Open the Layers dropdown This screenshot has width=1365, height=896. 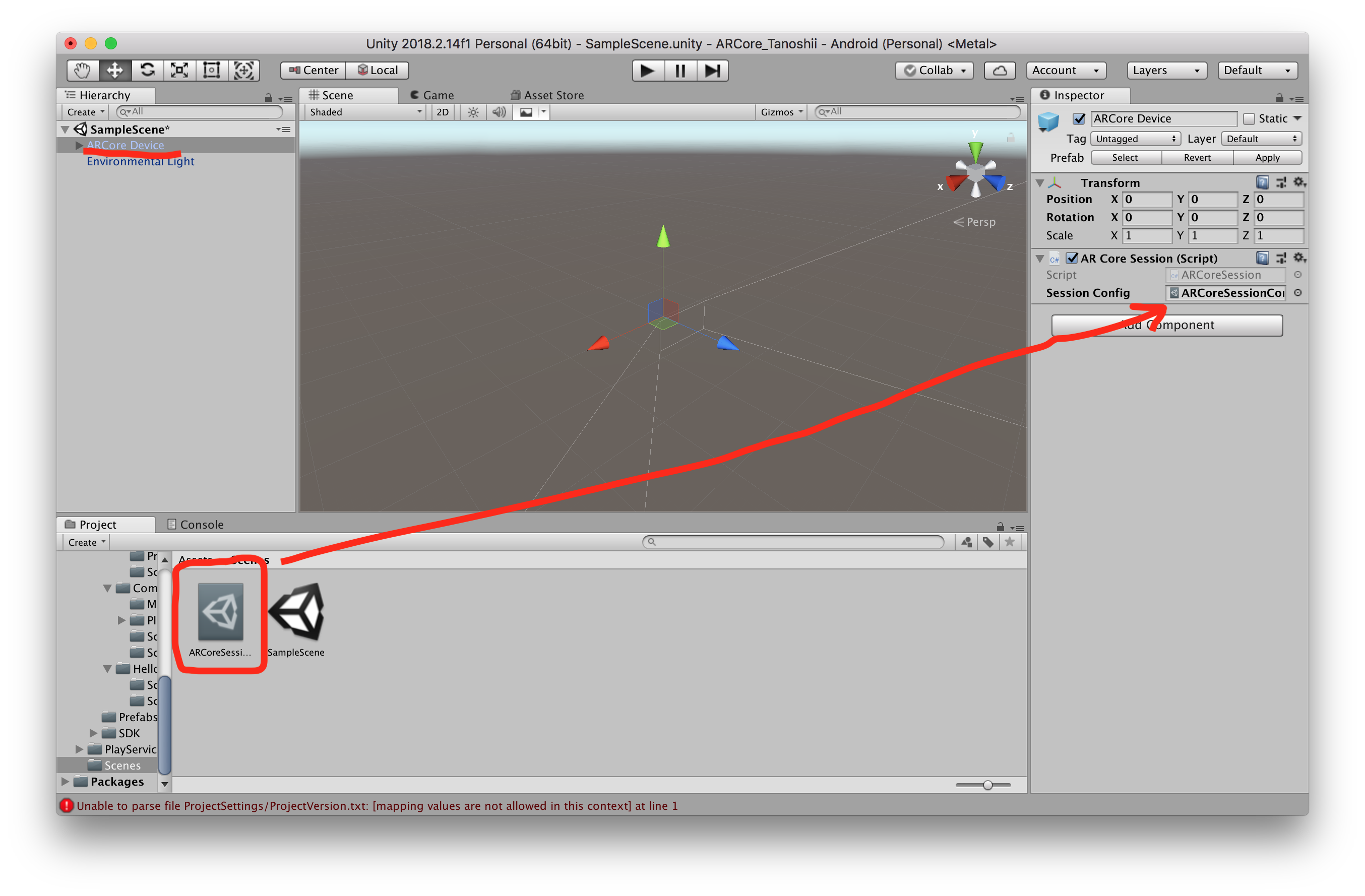tap(1166, 70)
